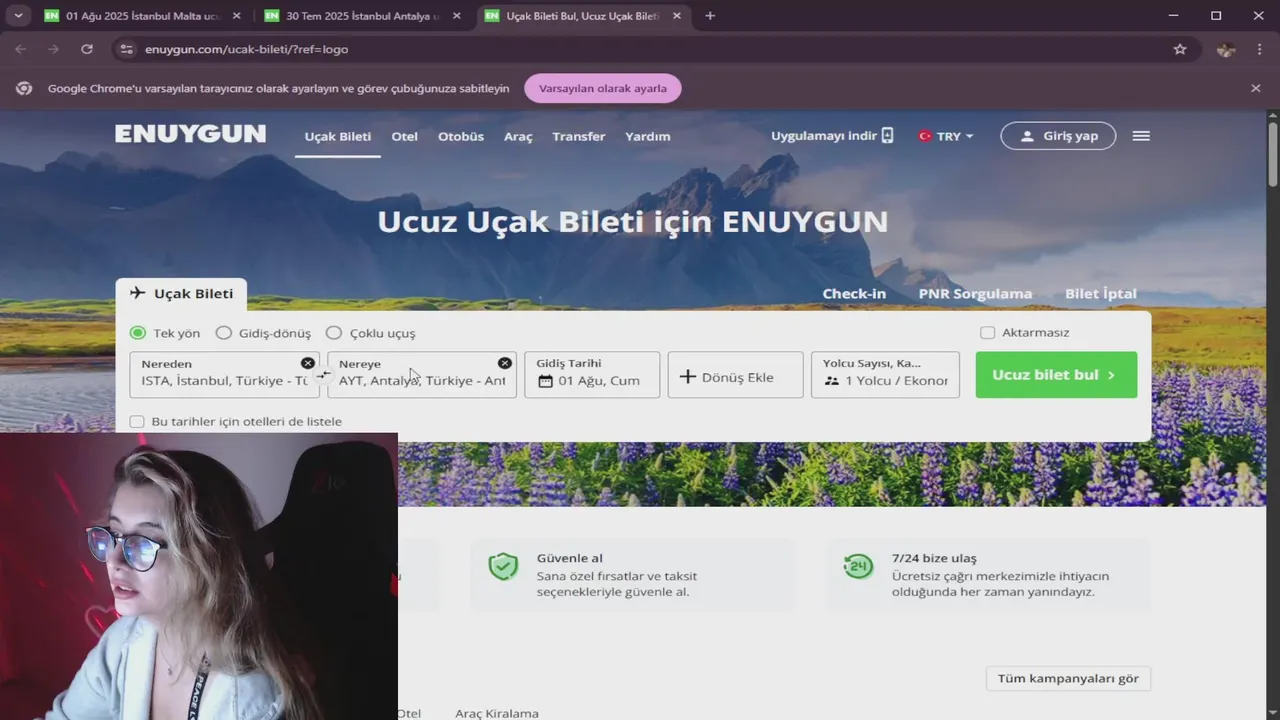The image size is (1280, 720).
Task: Select the Çoklu uçuş radio button
Action: (334, 333)
